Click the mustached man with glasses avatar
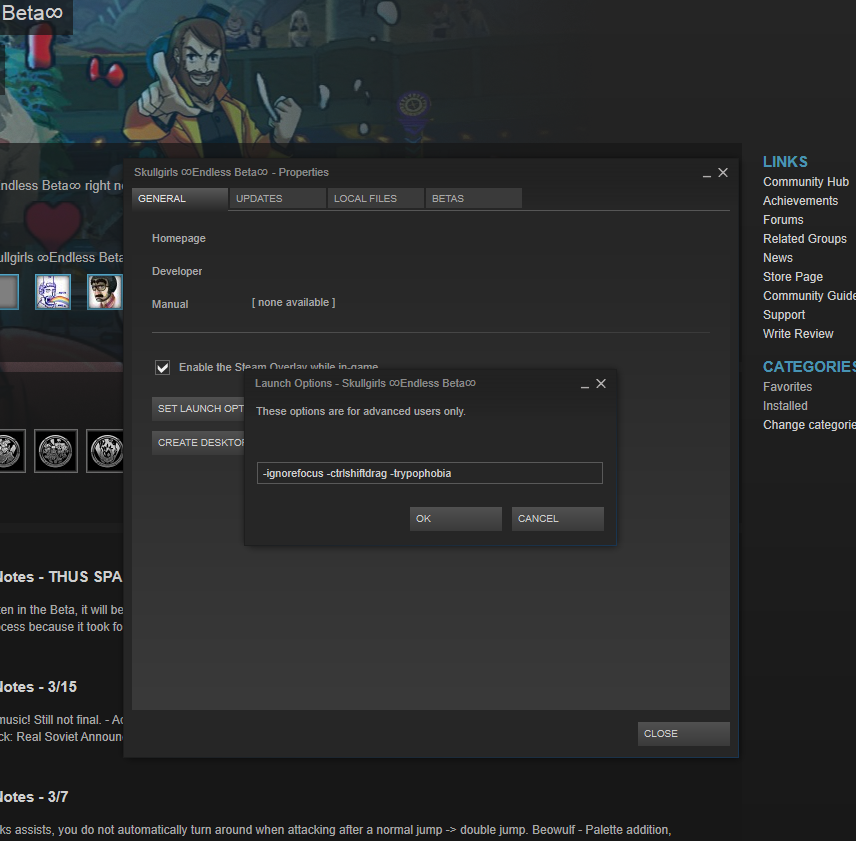 104,291
